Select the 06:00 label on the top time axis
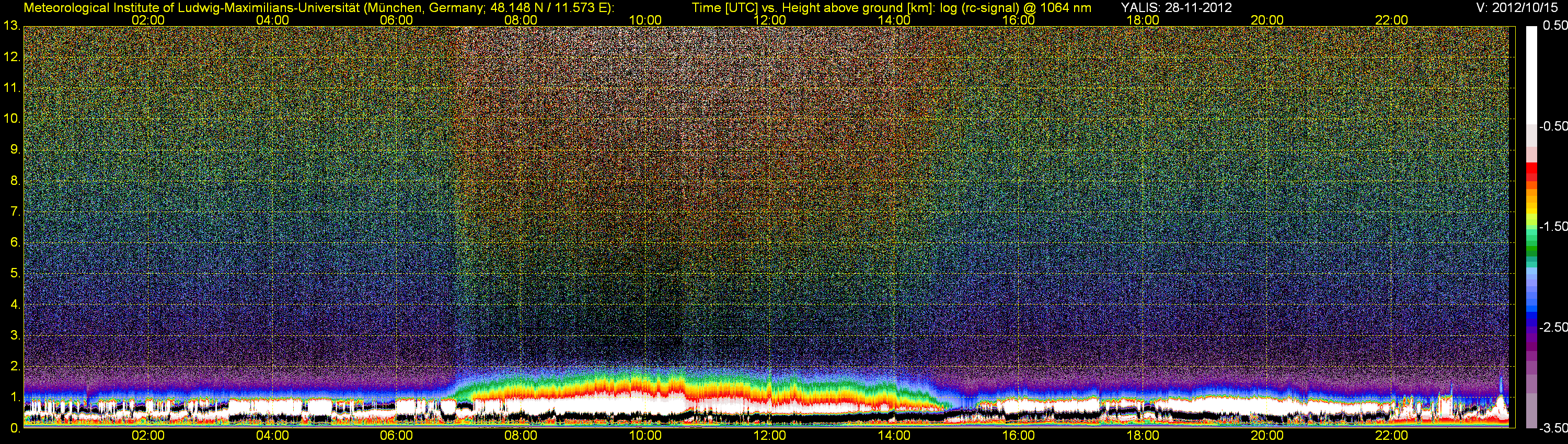Image resolution: width=1568 pixels, height=444 pixels. point(396,20)
